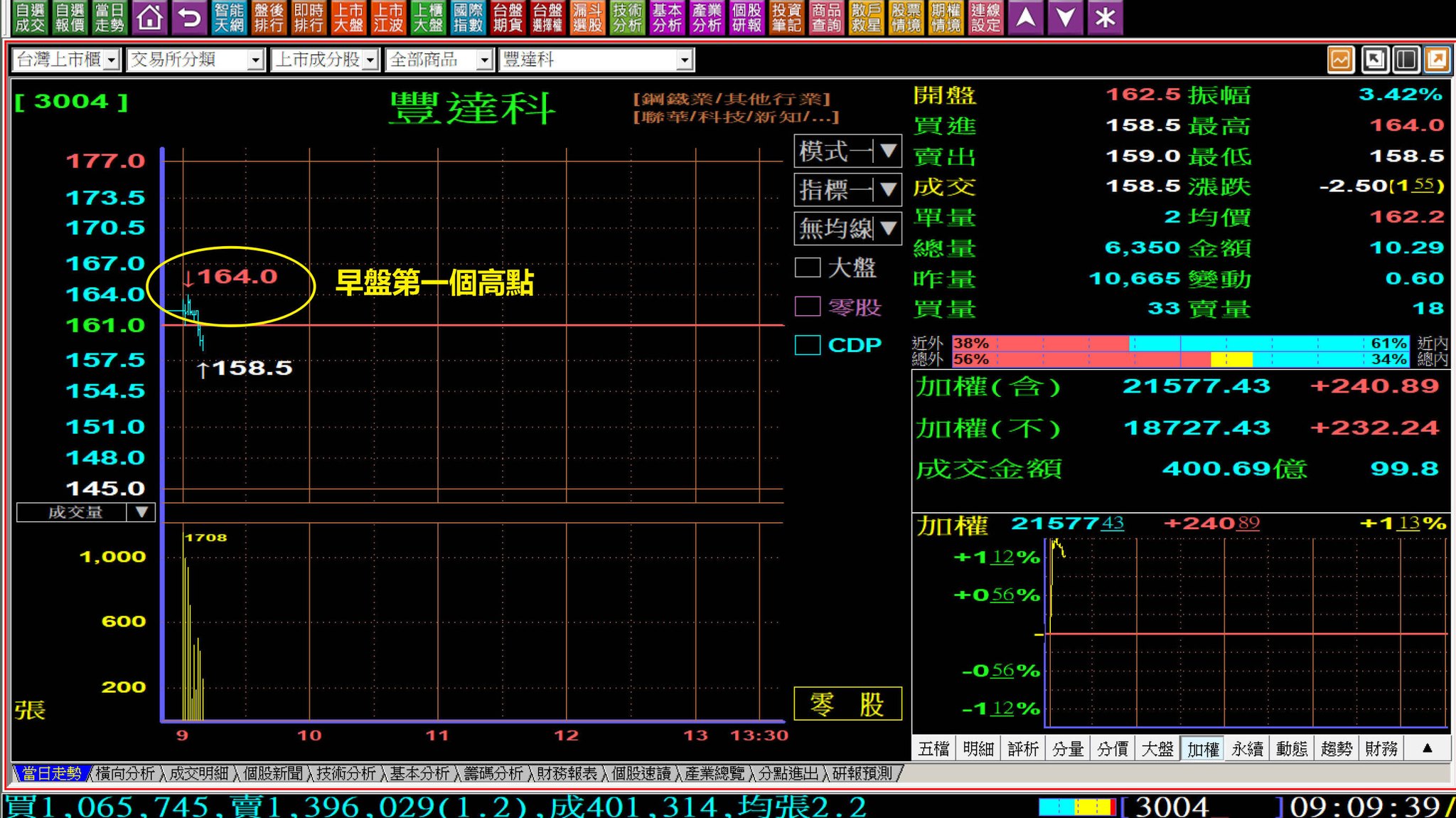This screenshot has width=1456, height=818.
Task: Open the 漏斗選股 stock screener
Action: pos(586,16)
